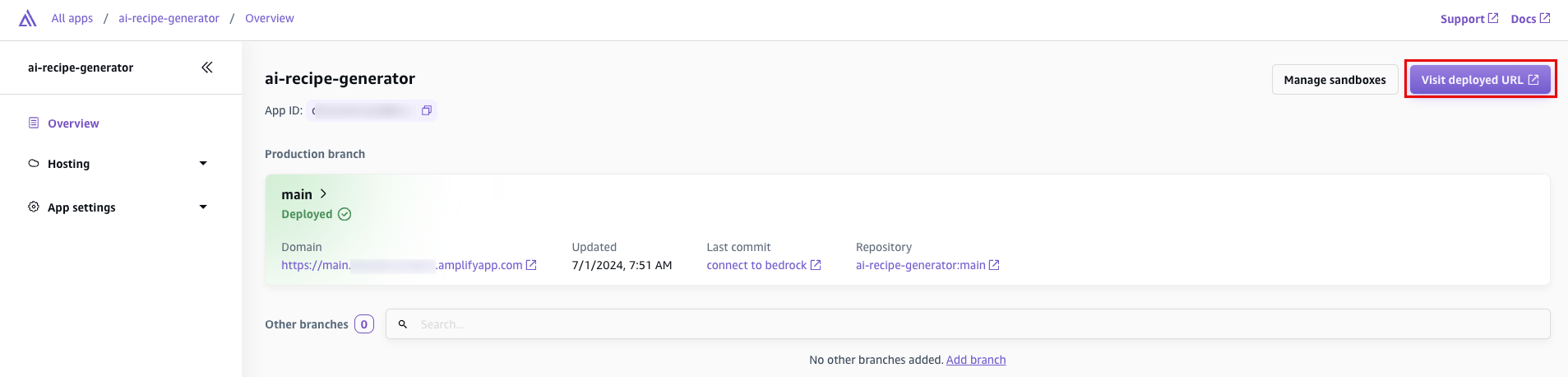
Task: Click the Overview page icon in sidebar
Action: click(34, 123)
